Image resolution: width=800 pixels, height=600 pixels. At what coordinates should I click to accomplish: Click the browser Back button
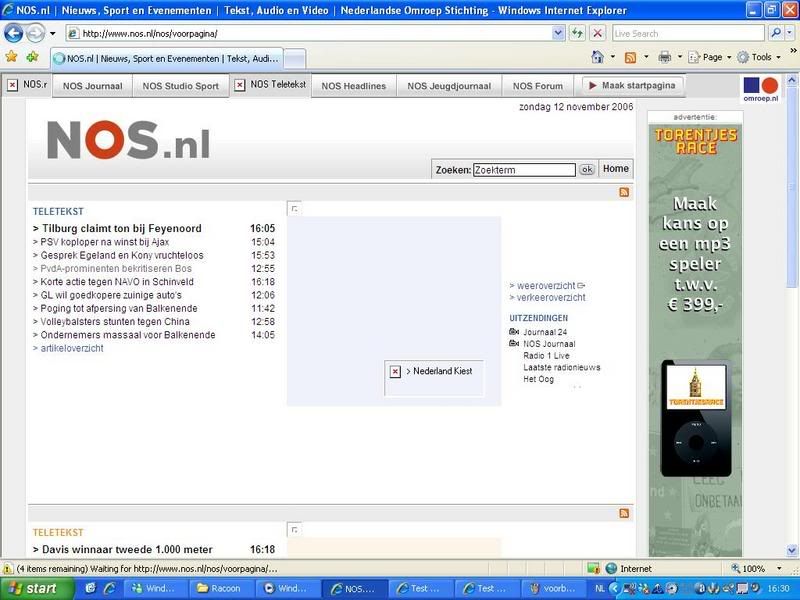click(14, 33)
